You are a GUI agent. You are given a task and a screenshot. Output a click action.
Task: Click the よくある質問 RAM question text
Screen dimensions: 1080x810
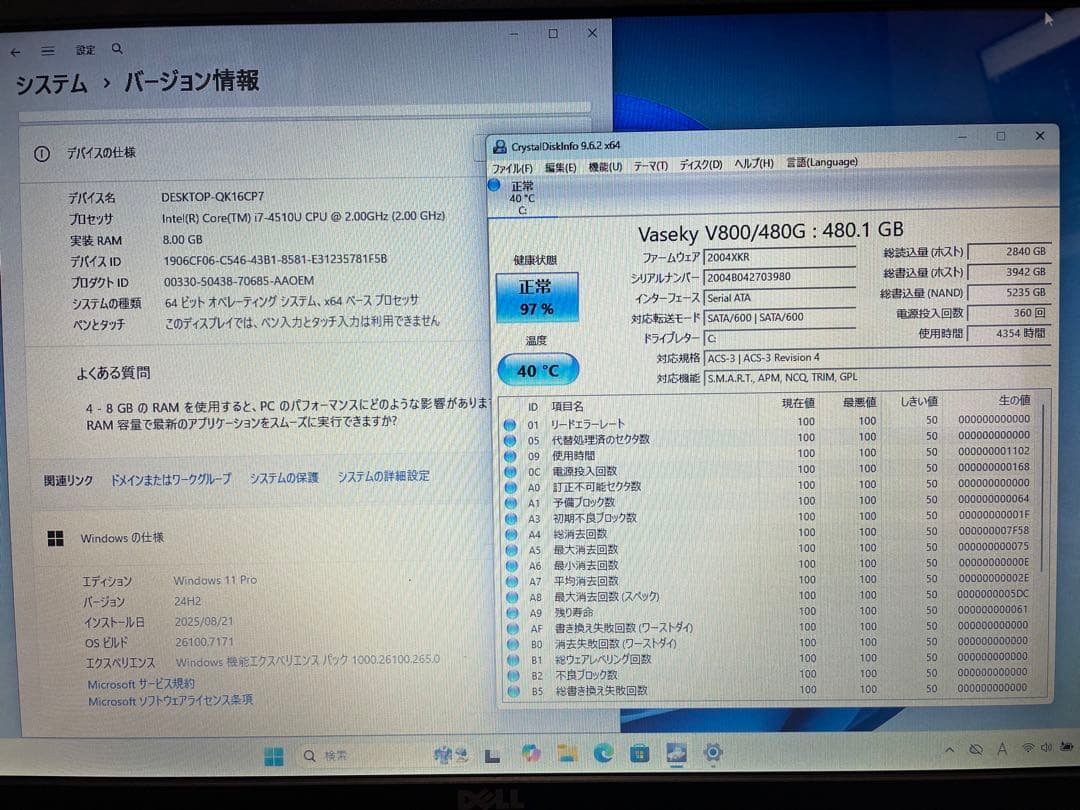pyautogui.click(x=288, y=415)
